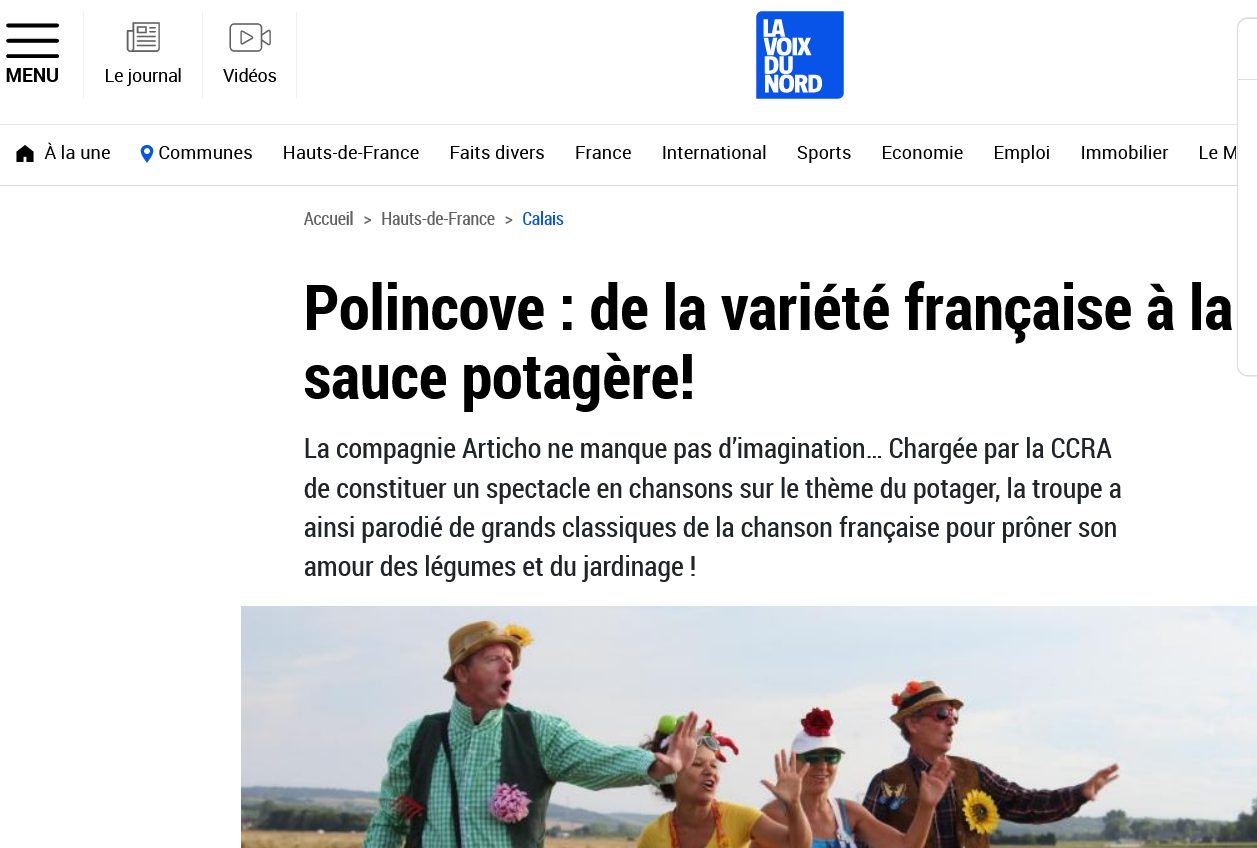Go to the France section
1257x848 pixels.
tap(603, 153)
